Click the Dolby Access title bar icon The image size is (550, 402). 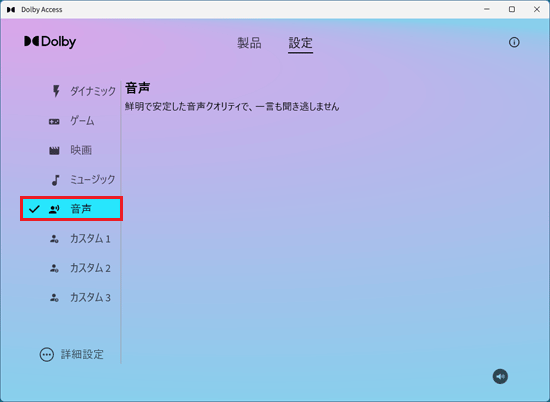click(11, 9)
